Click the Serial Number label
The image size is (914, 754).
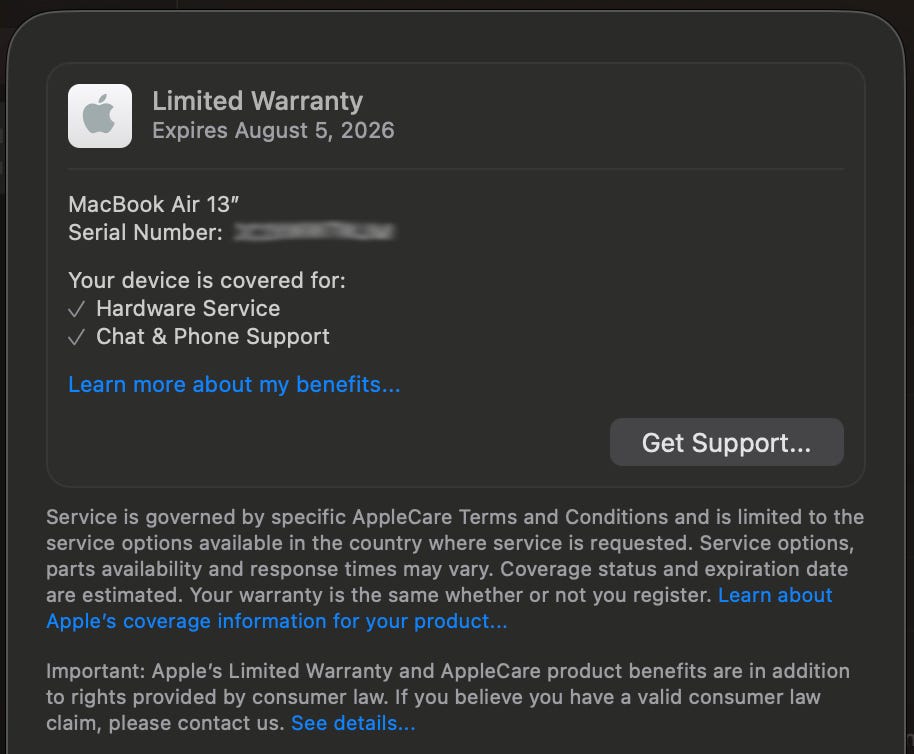[145, 233]
